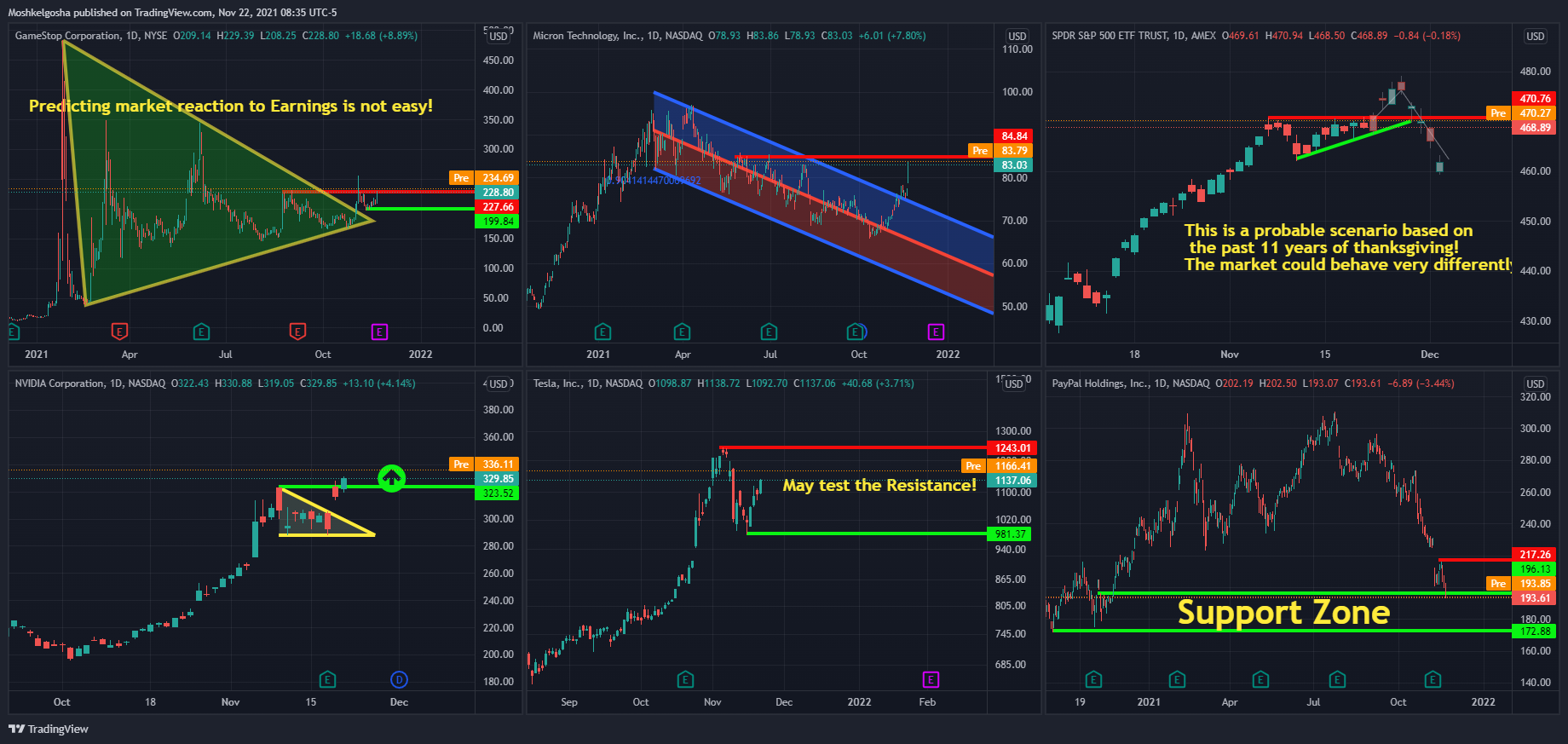Open USD currency selector on PayPal chart

click(1536, 384)
